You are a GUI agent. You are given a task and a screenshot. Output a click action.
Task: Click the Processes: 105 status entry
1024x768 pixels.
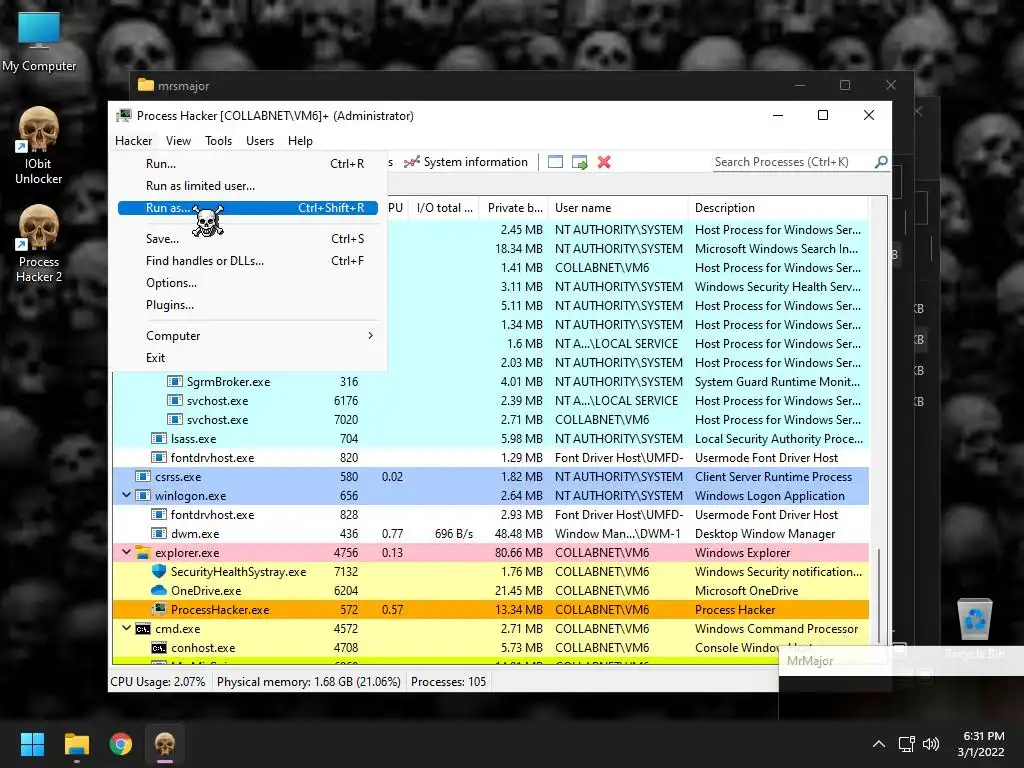coord(449,682)
